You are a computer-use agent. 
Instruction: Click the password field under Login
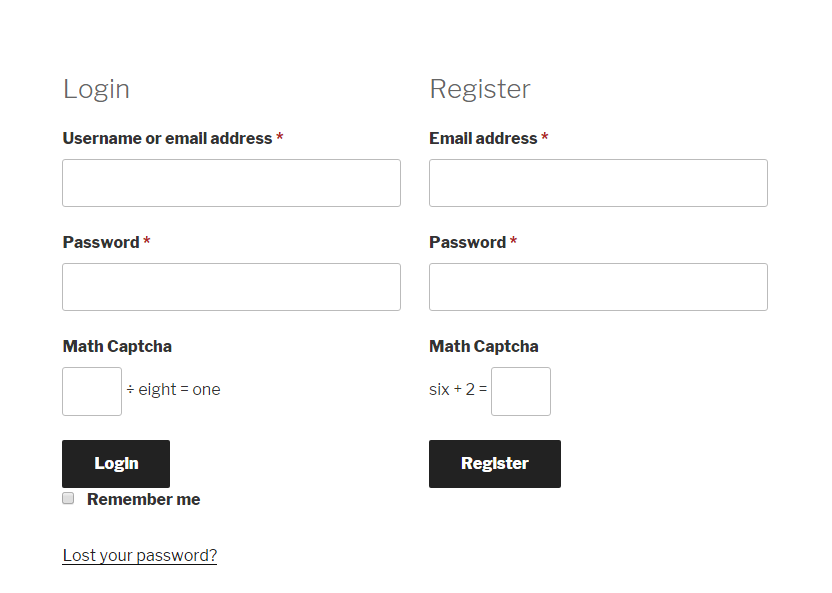(231, 287)
